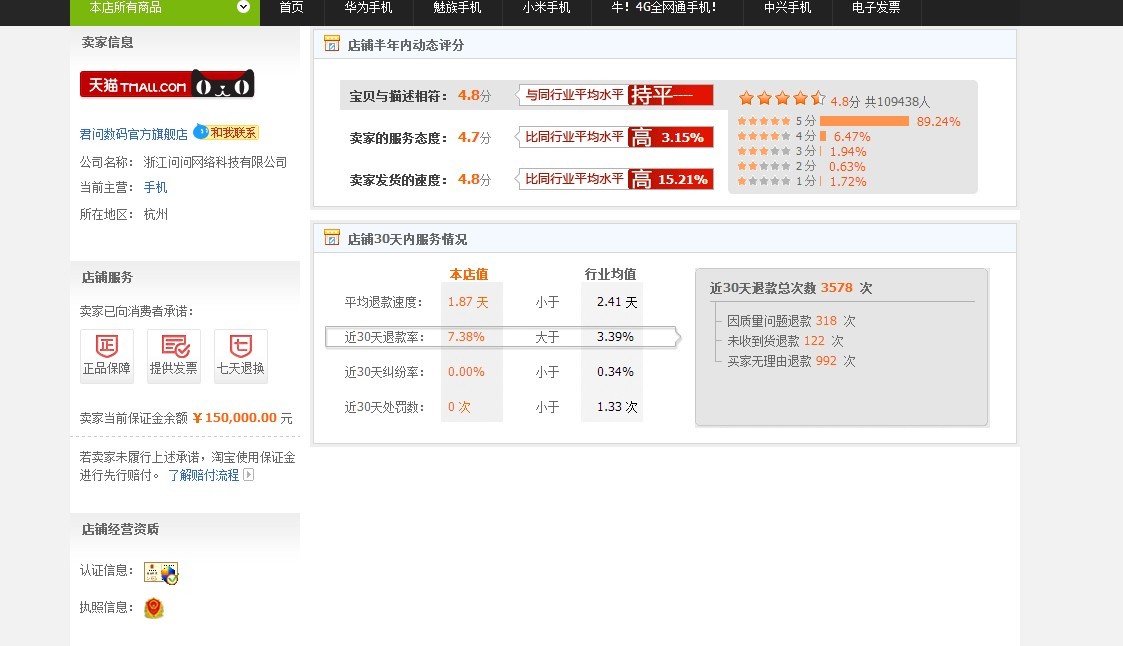This screenshot has width=1123, height=646.
Task: Click the 店铺半年内动态评分 header icon
Action: (x=332, y=44)
